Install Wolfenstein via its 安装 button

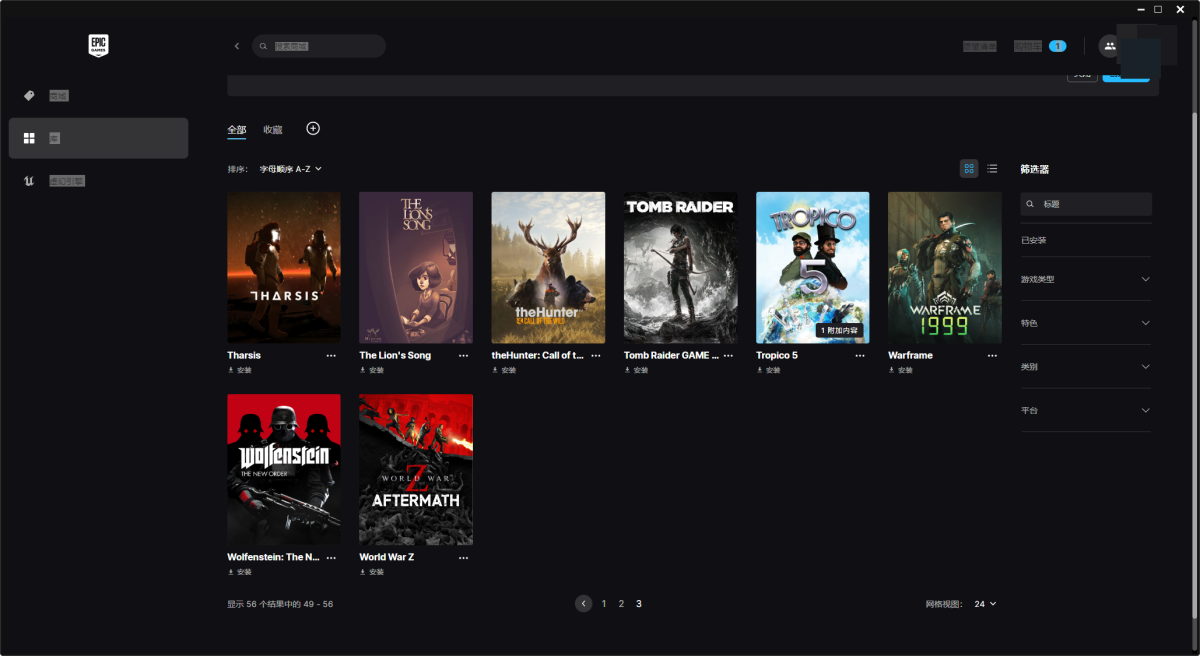(x=240, y=572)
